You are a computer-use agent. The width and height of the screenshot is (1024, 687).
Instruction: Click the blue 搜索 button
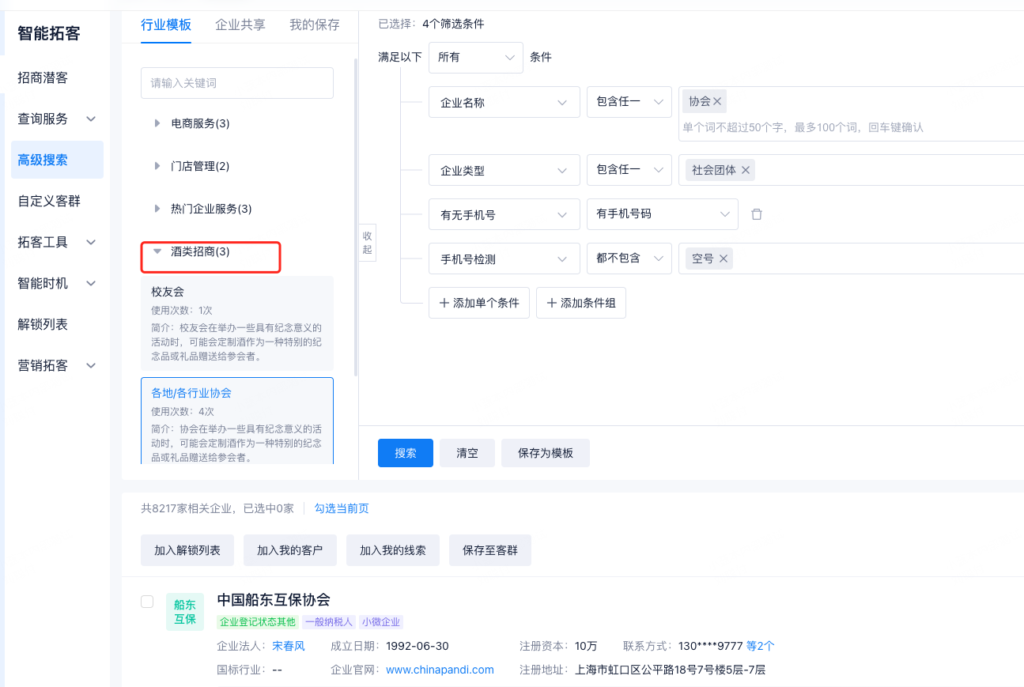(405, 453)
